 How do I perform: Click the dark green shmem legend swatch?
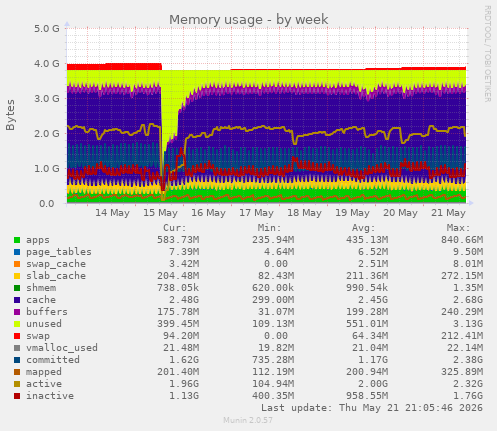17,288
